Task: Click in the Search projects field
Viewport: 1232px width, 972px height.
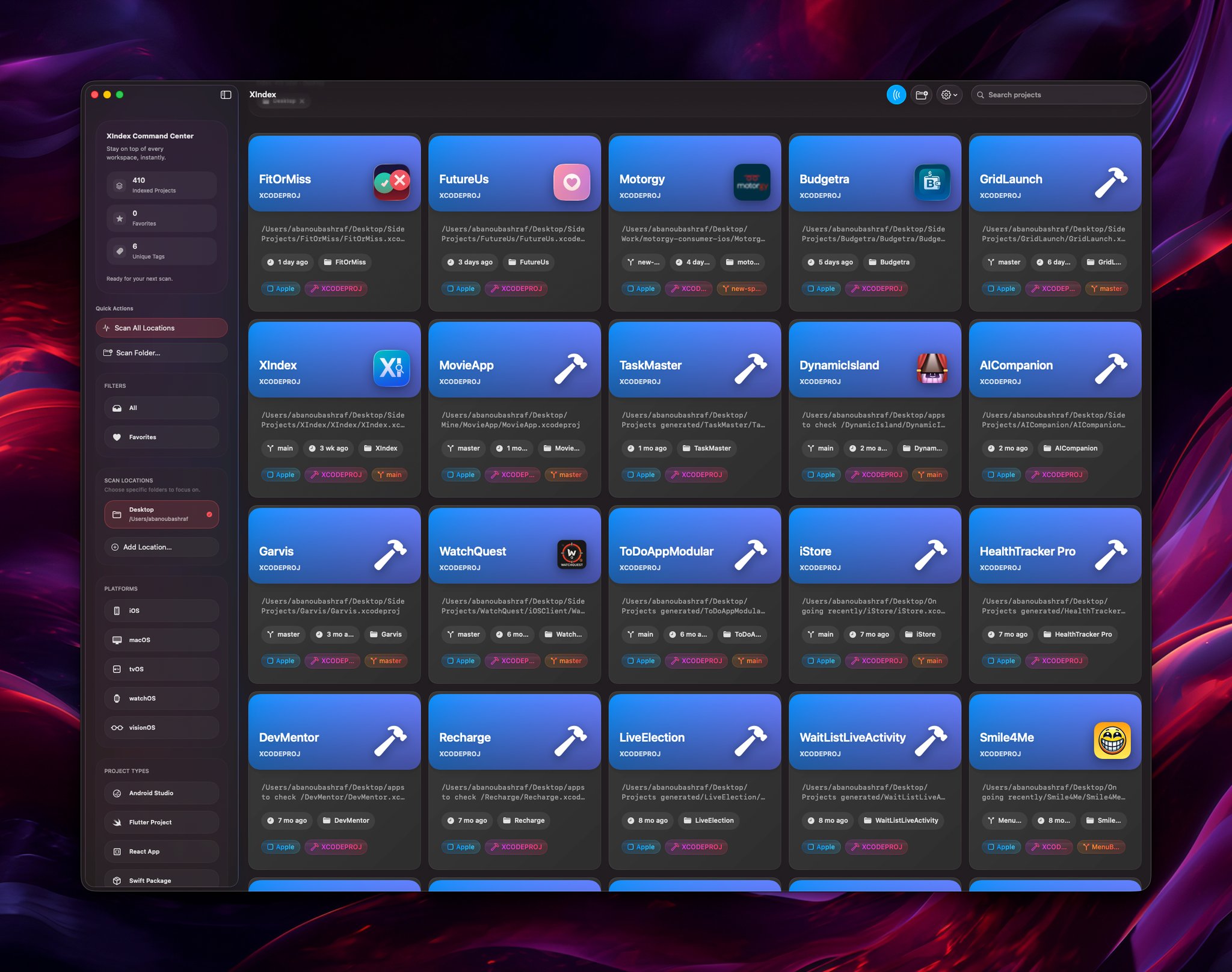Action: tap(1059, 94)
